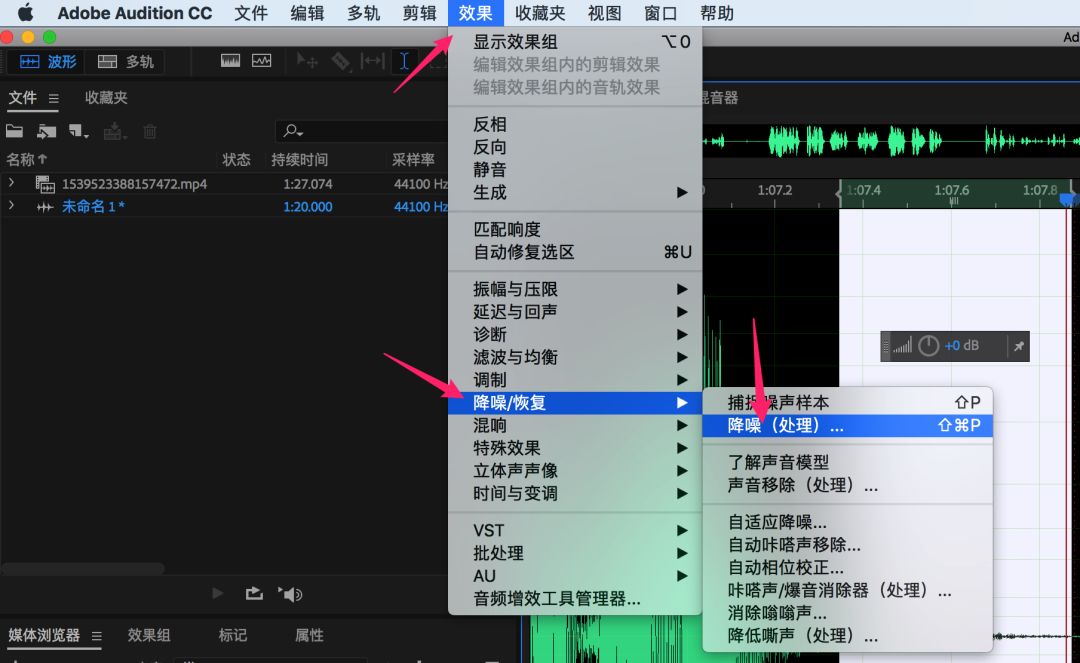Screen dimensions: 1080x663
Task: Switch to the 波形 (Waveform) view icon
Action: click(x=29, y=60)
